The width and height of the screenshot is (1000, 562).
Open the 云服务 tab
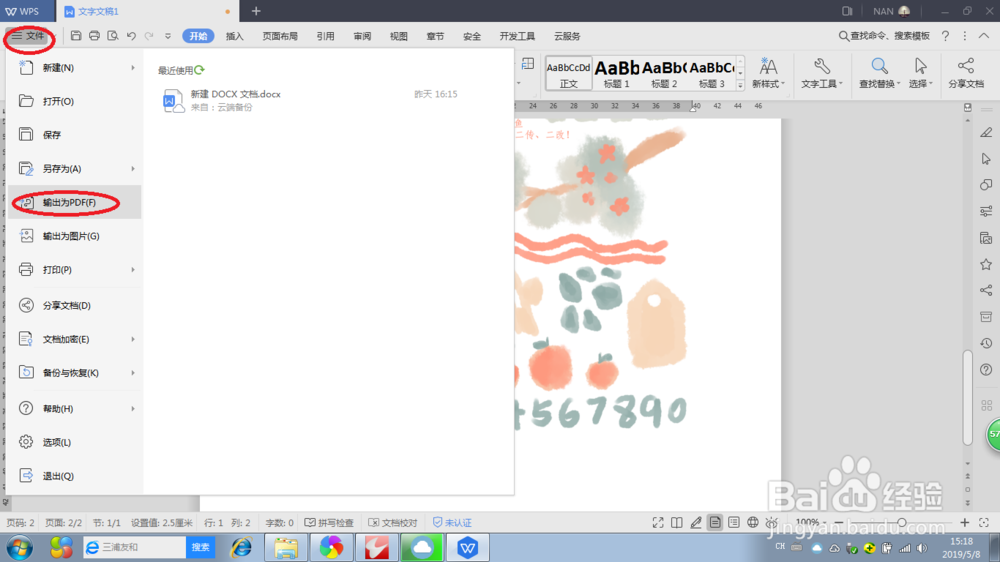567,36
